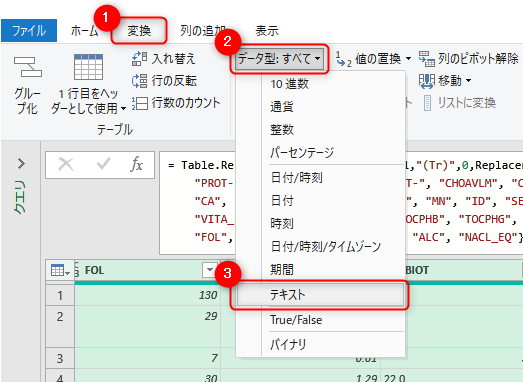Choose 10 進数 data type
523x382 pixels.
320,83
